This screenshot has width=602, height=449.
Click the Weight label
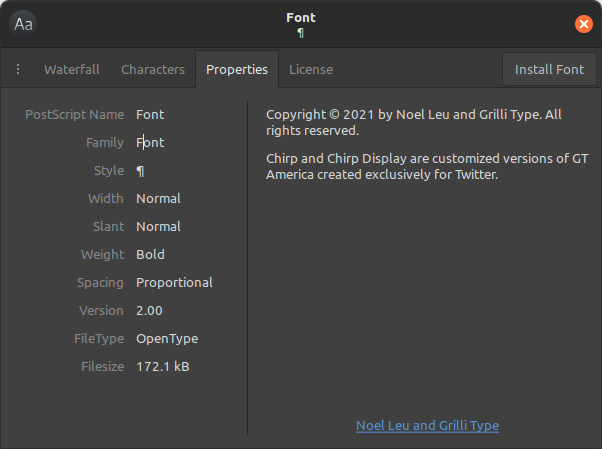(x=103, y=255)
